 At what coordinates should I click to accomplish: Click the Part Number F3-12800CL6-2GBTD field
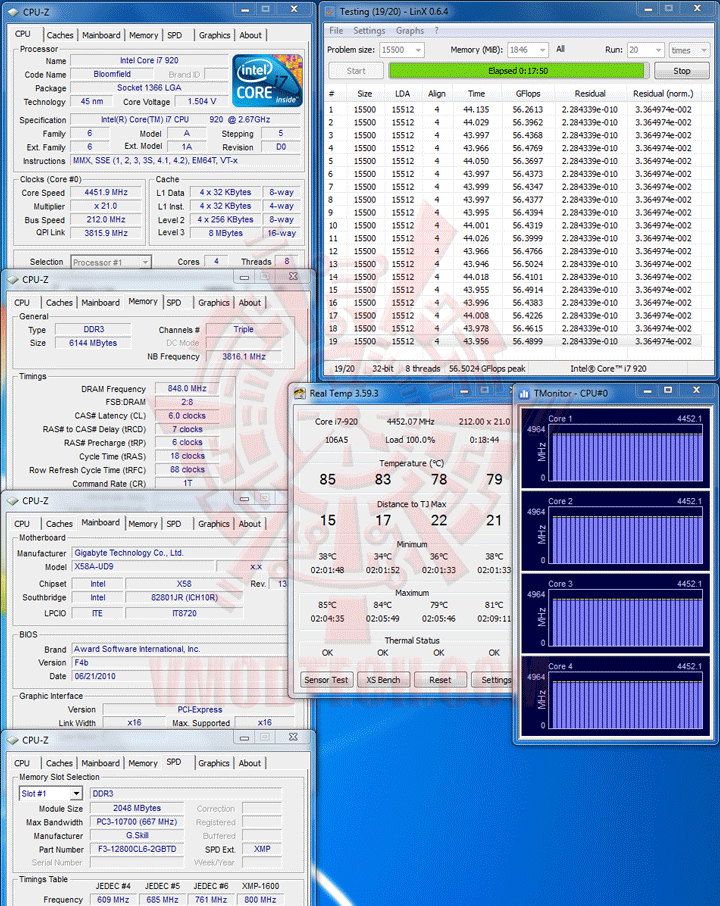pyautogui.click(x=137, y=849)
